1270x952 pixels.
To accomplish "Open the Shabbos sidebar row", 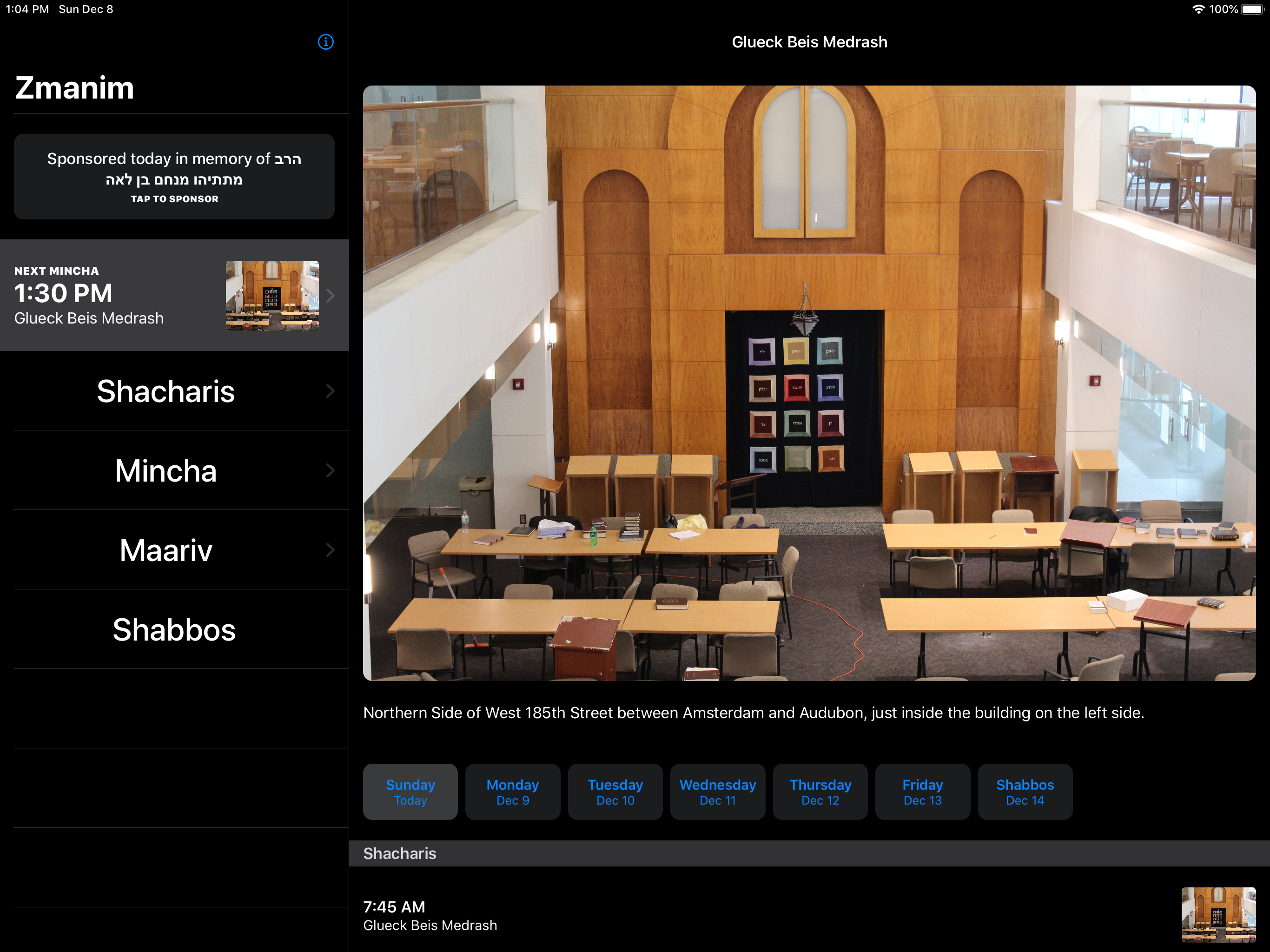I will click(x=174, y=629).
